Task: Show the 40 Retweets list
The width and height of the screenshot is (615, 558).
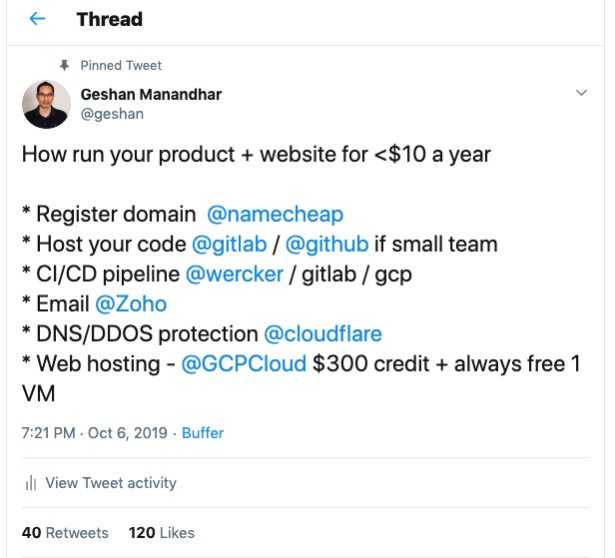Action: (65, 532)
